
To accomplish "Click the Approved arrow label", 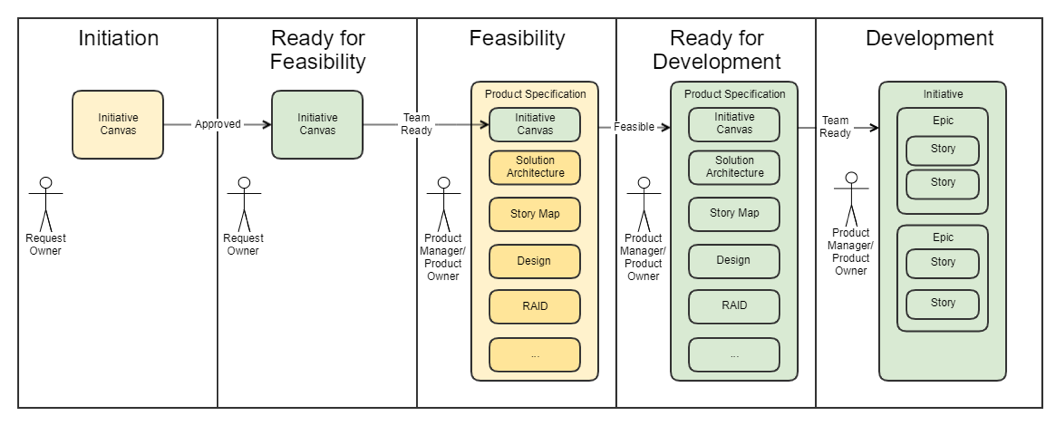I will coord(218,124).
